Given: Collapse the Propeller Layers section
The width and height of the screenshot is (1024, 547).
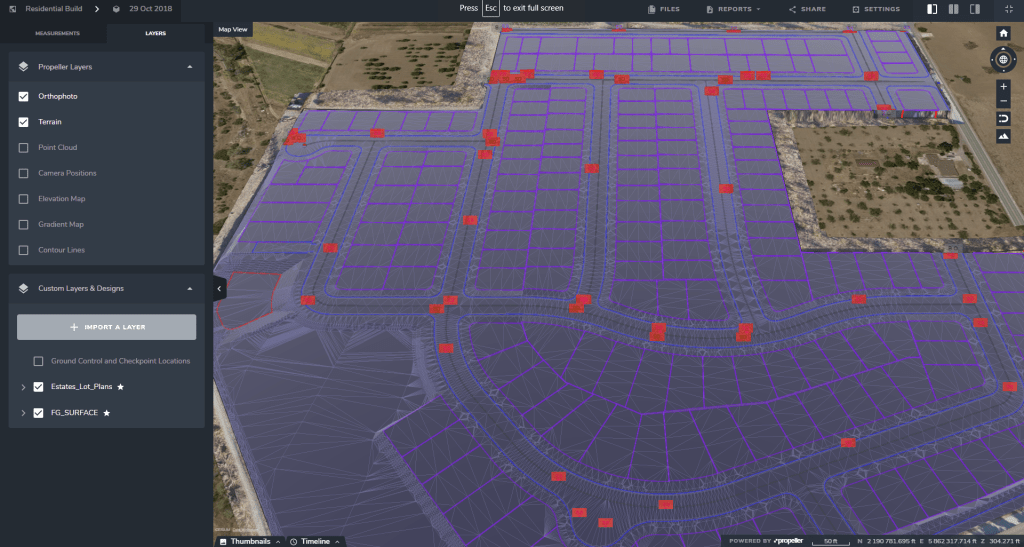Looking at the screenshot, I should point(189,67).
